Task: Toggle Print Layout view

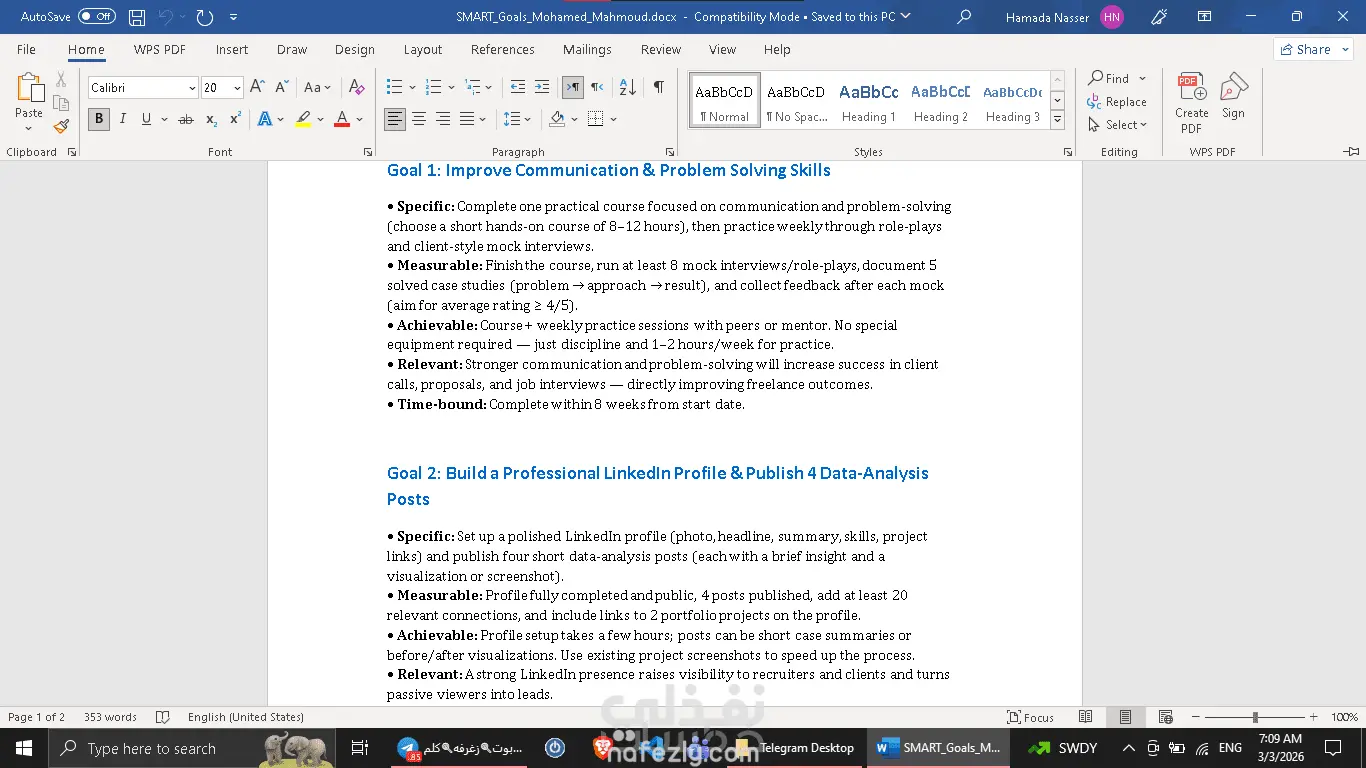Action: pyautogui.click(x=1125, y=717)
